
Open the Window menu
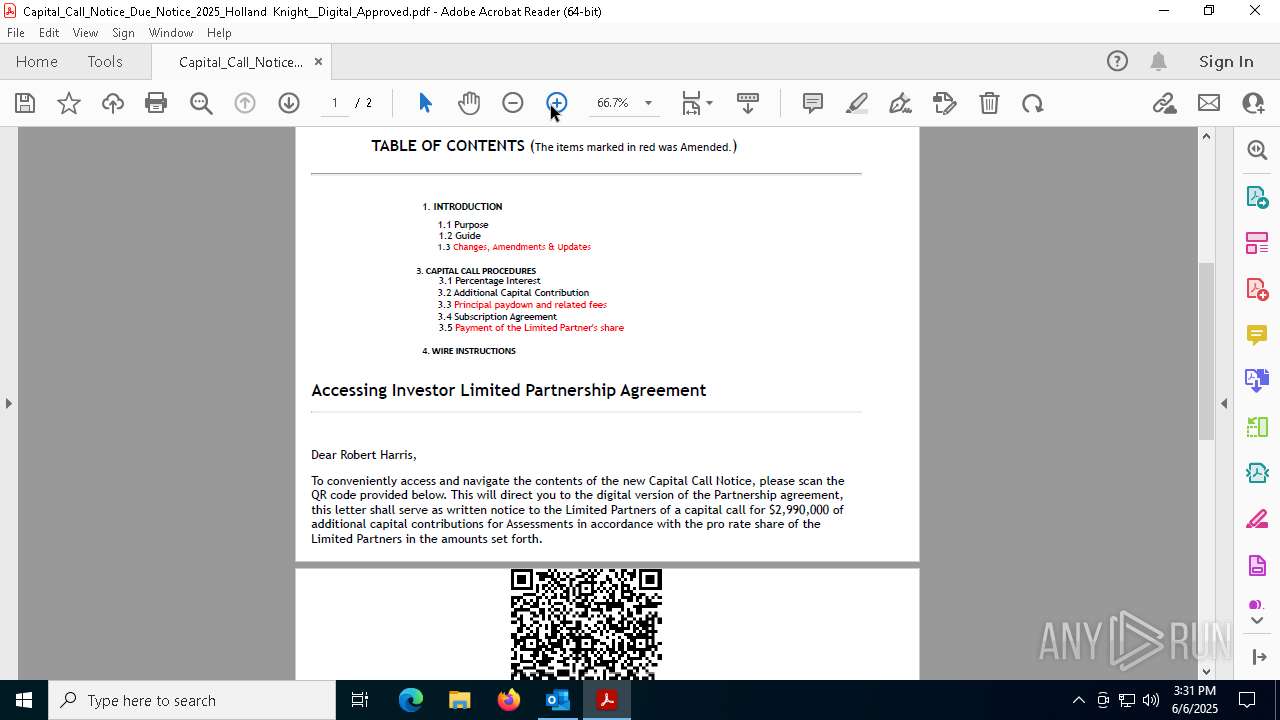coord(171,33)
